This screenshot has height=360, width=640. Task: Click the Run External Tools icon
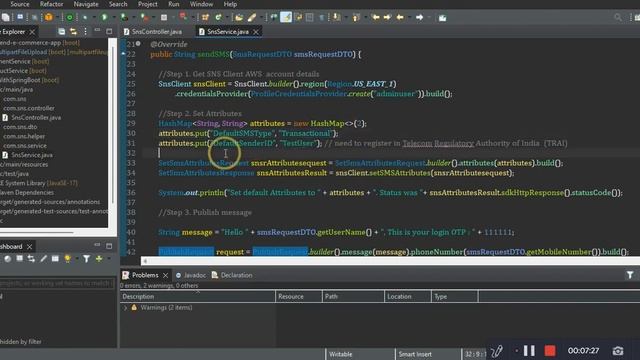pos(144,17)
